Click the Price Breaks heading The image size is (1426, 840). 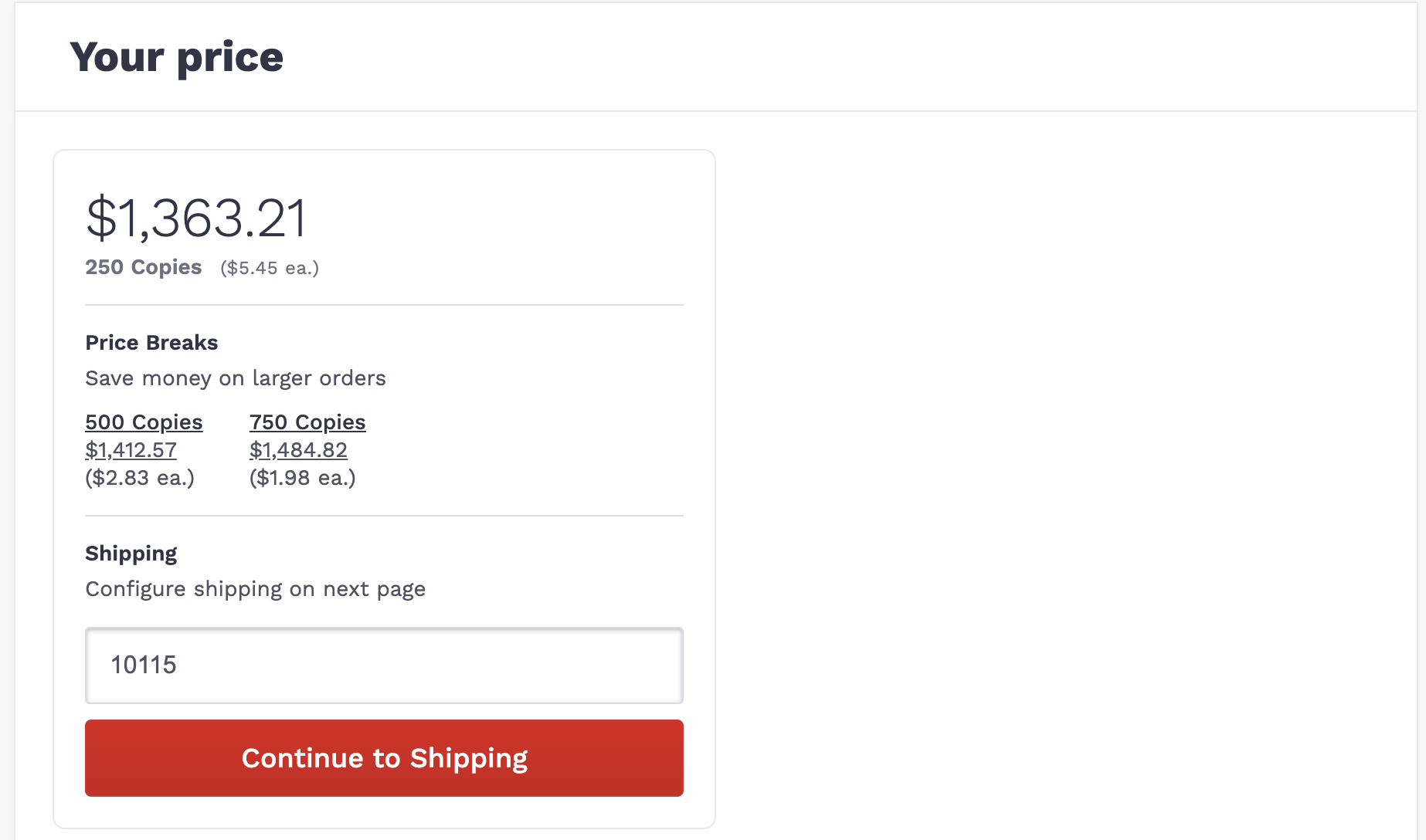tap(151, 343)
